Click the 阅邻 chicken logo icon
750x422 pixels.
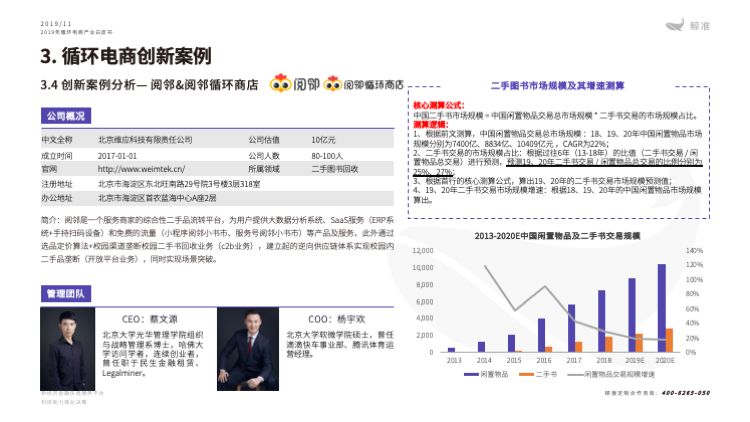click(280, 84)
